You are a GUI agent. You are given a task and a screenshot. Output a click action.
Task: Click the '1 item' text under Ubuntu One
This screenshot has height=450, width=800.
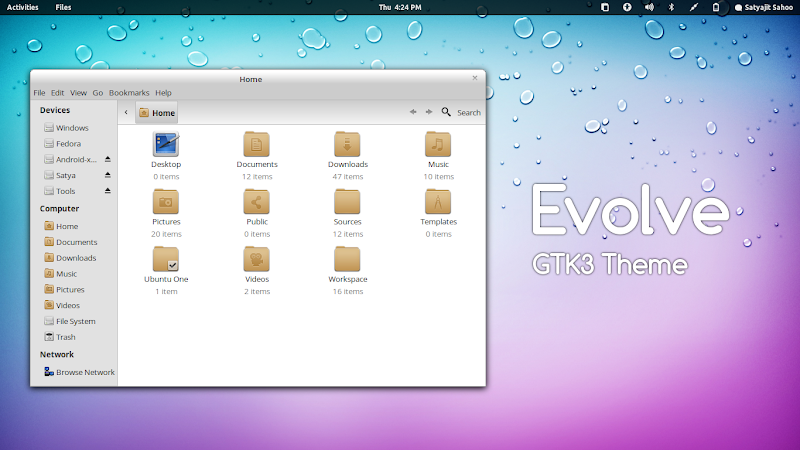(x=166, y=291)
